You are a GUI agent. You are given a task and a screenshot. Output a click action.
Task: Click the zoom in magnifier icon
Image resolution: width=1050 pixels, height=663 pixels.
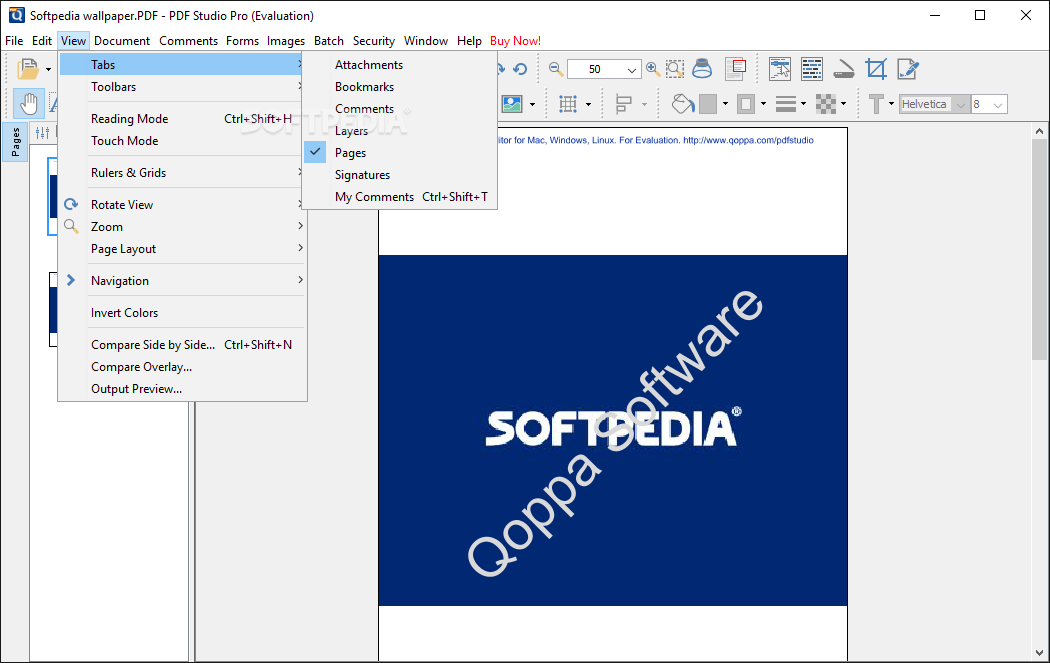pyautogui.click(x=653, y=69)
